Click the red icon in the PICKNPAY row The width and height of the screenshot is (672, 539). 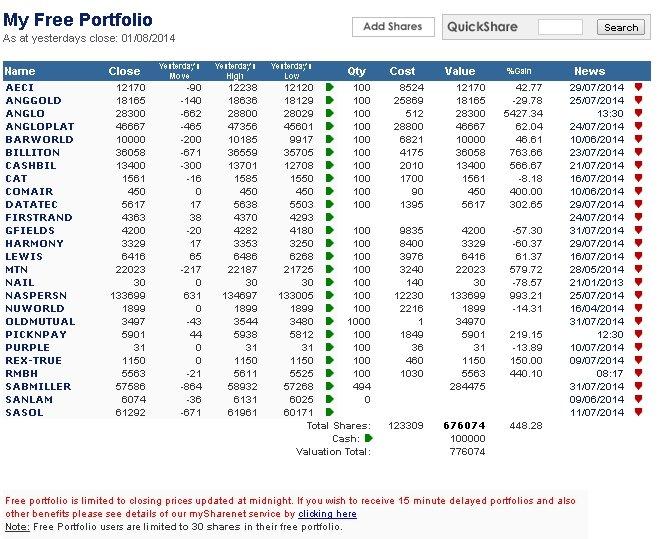click(638, 335)
